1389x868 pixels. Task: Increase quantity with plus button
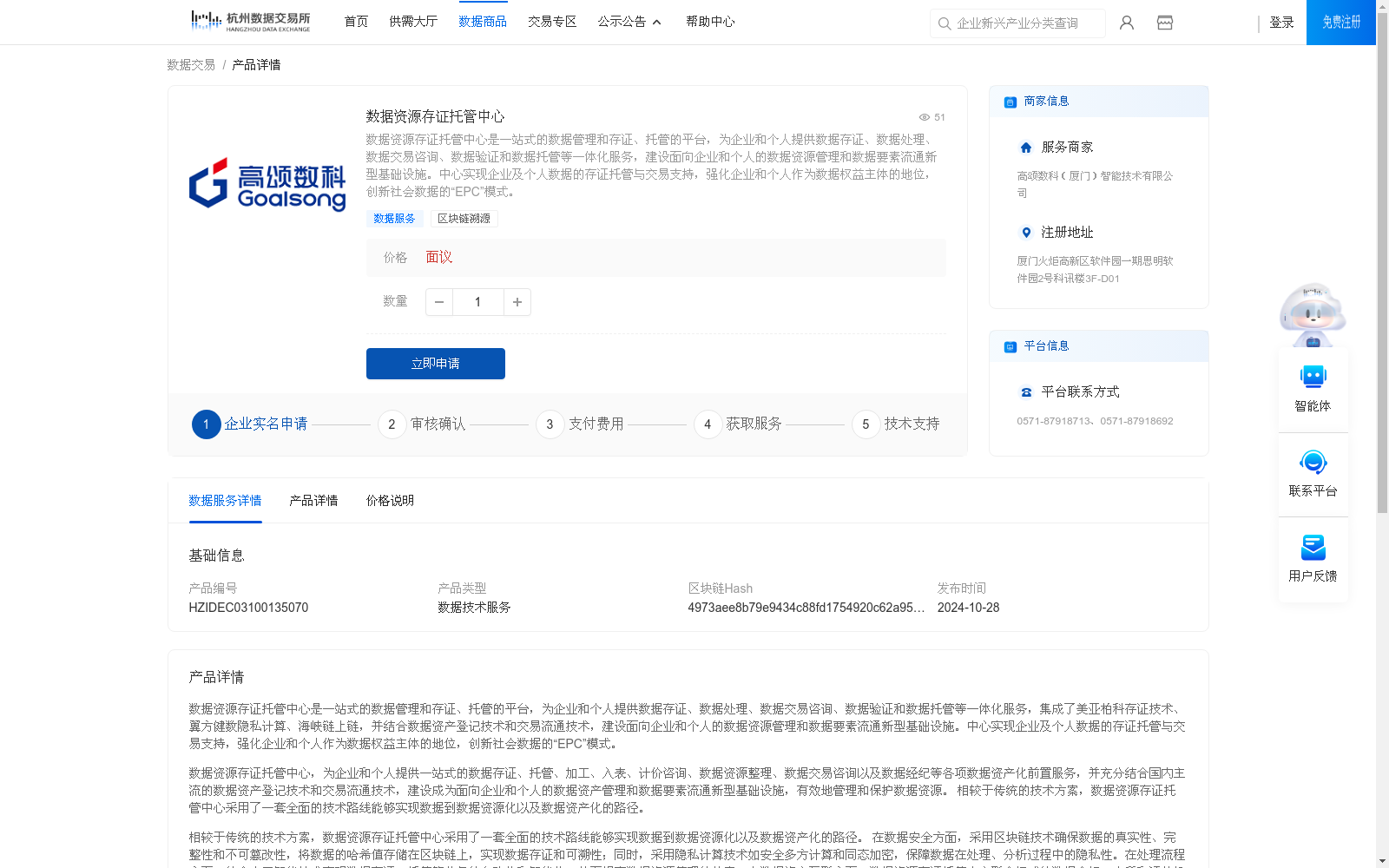coord(517,302)
